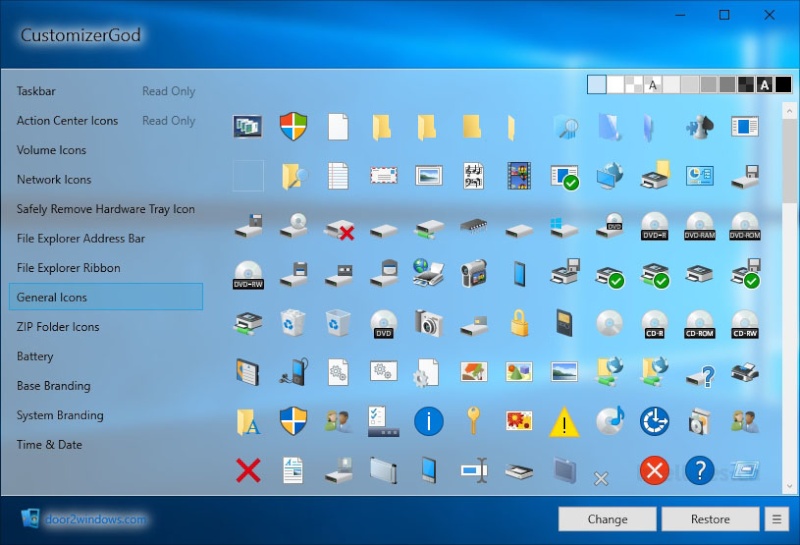Open the System Branding category

point(60,415)
